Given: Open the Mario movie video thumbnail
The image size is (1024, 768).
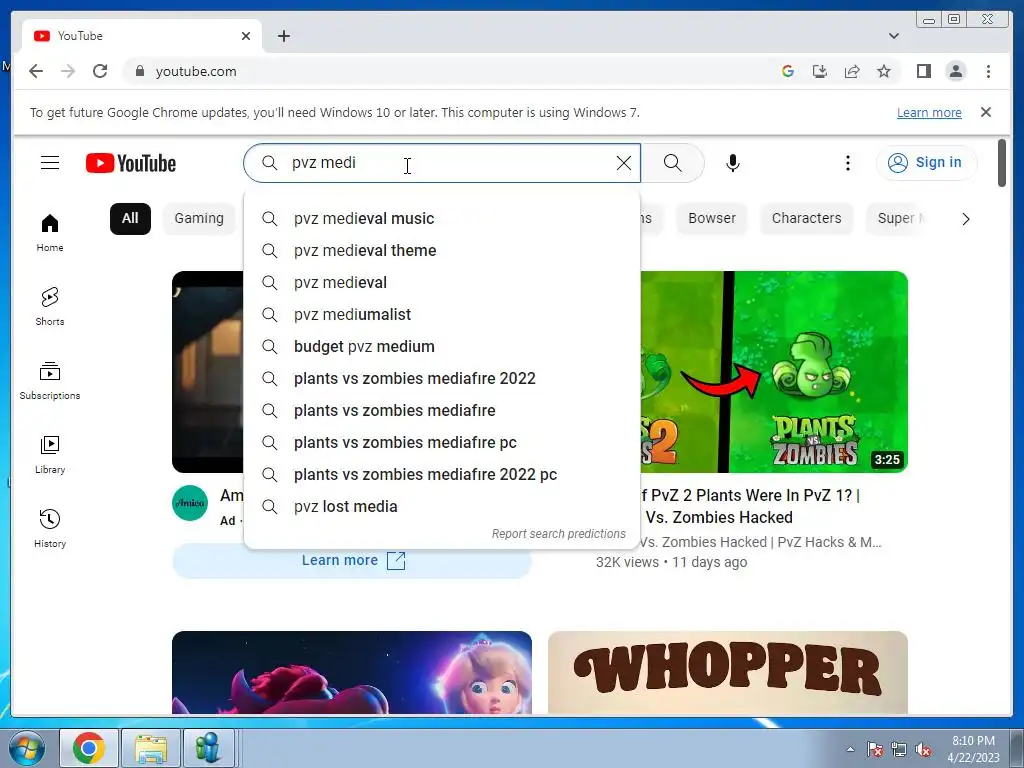Looking at the screenshot, I should click(352, 673).
